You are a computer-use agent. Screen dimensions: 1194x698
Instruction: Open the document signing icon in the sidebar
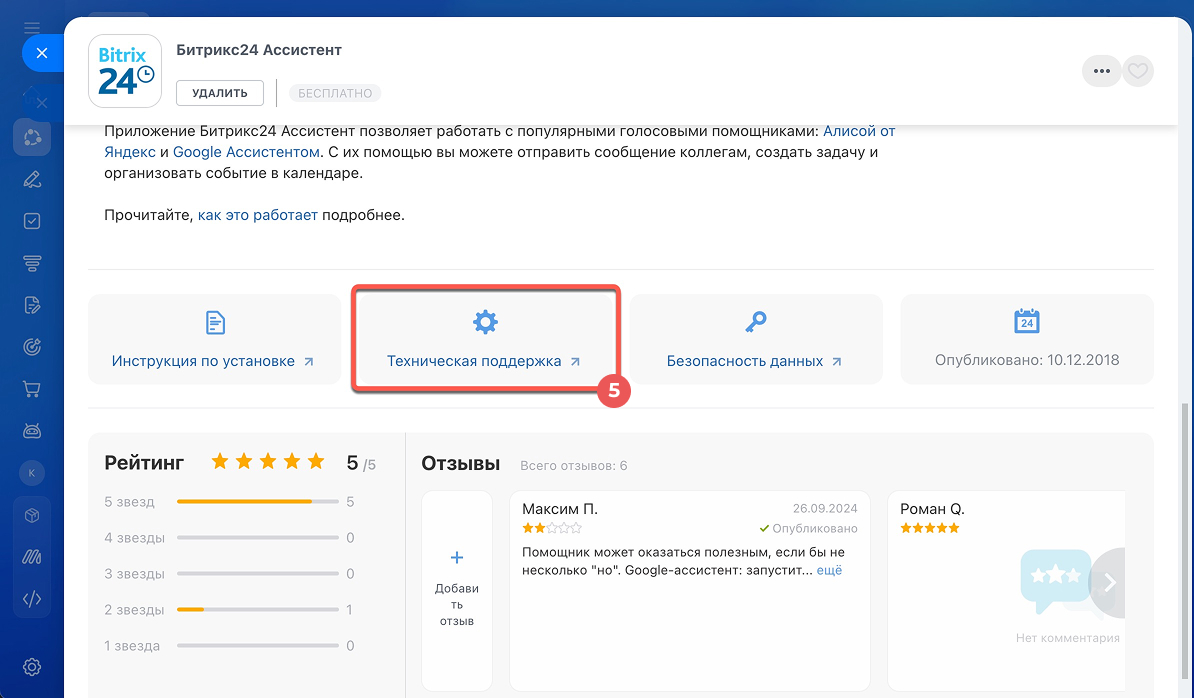coord(32,305)
